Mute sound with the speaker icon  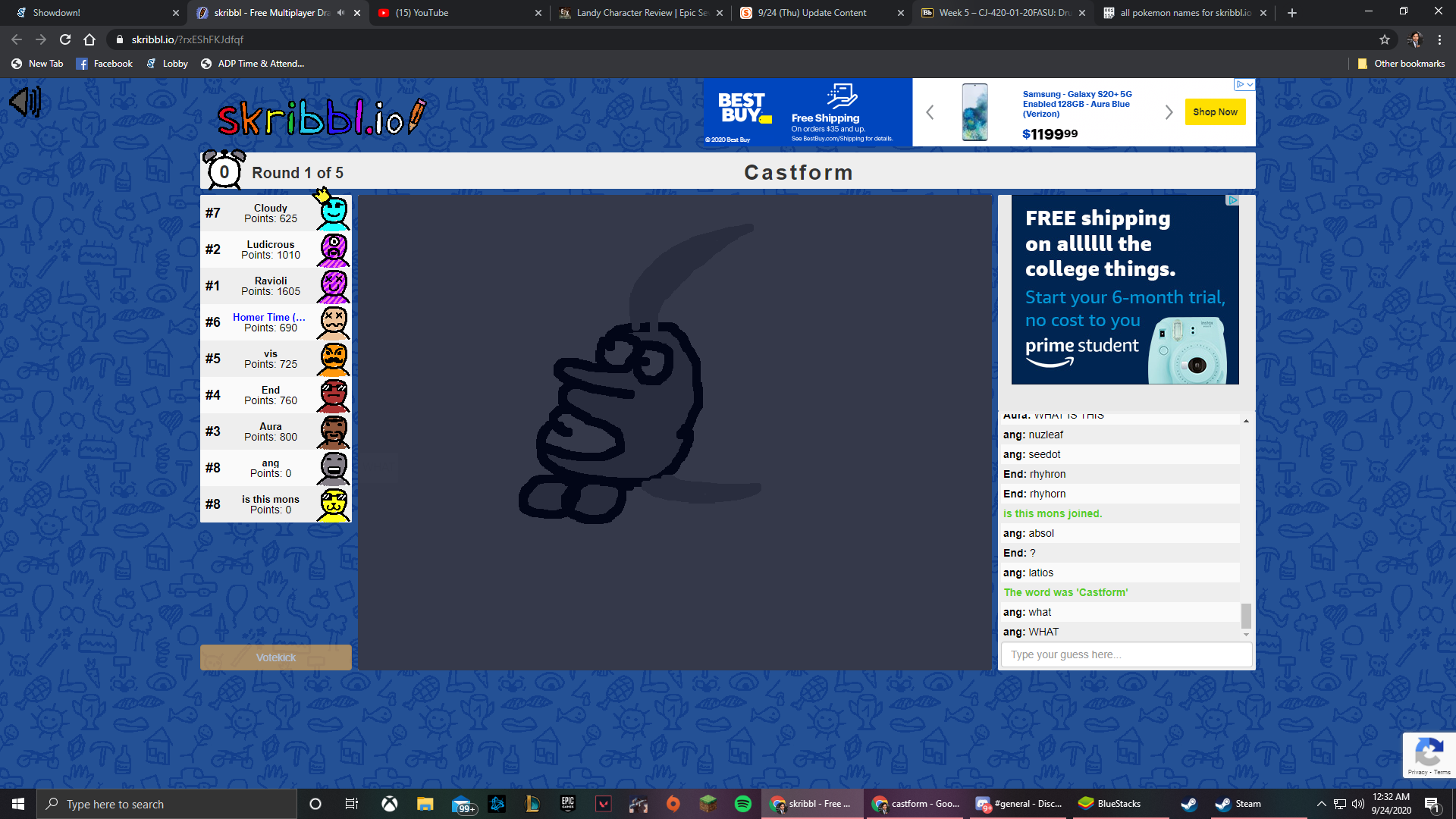click(25, 102)
